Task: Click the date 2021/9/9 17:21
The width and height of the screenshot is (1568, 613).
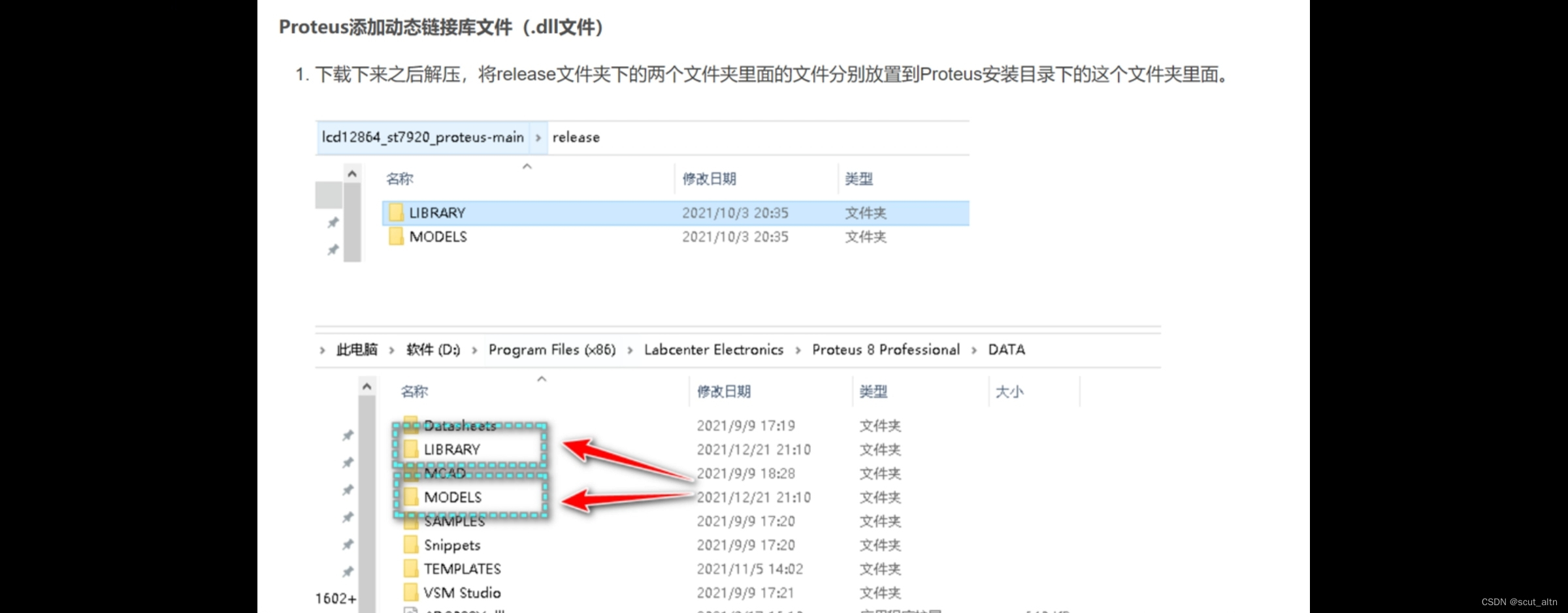Action: click(x=745, y=593)
